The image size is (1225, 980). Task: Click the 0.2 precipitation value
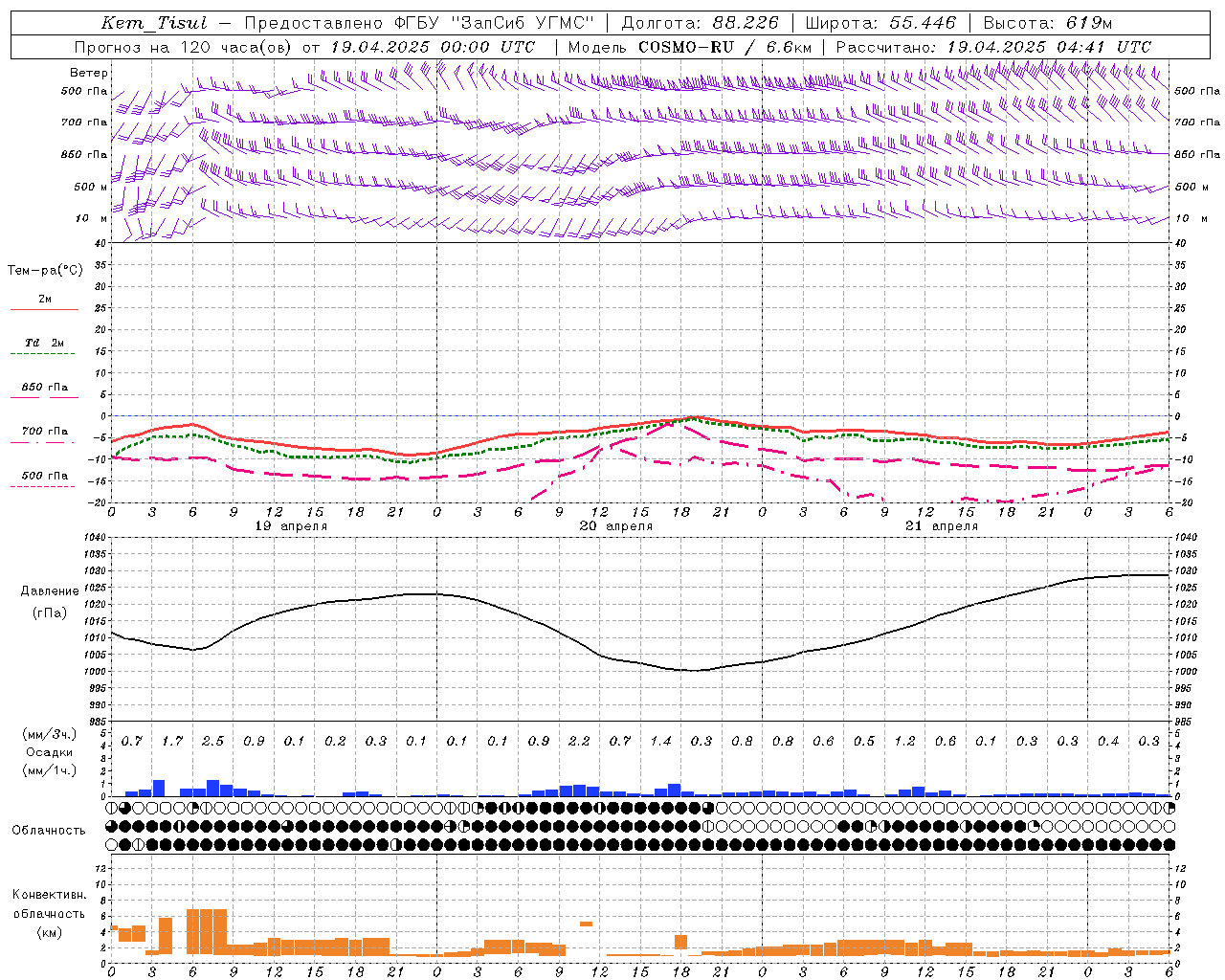click(x=335, y=741)
